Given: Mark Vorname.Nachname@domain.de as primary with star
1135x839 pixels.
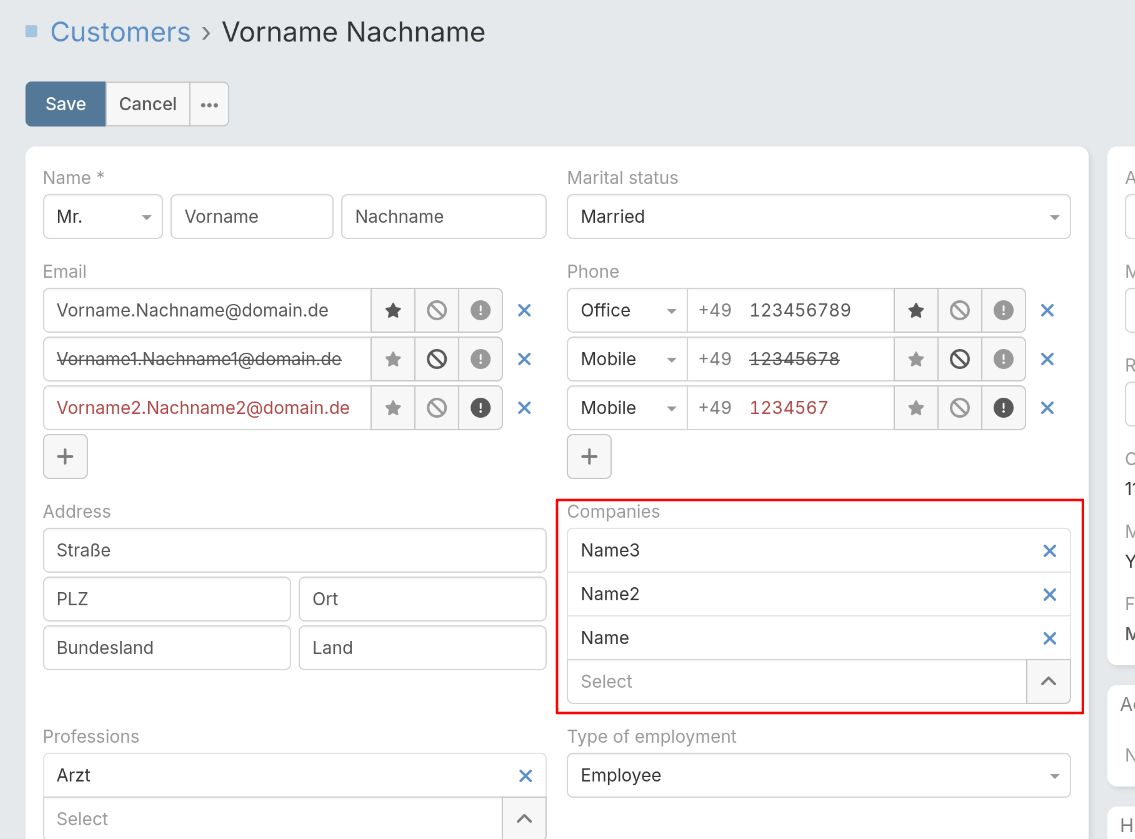Looking at the screenshot, I should pos(393,311).
